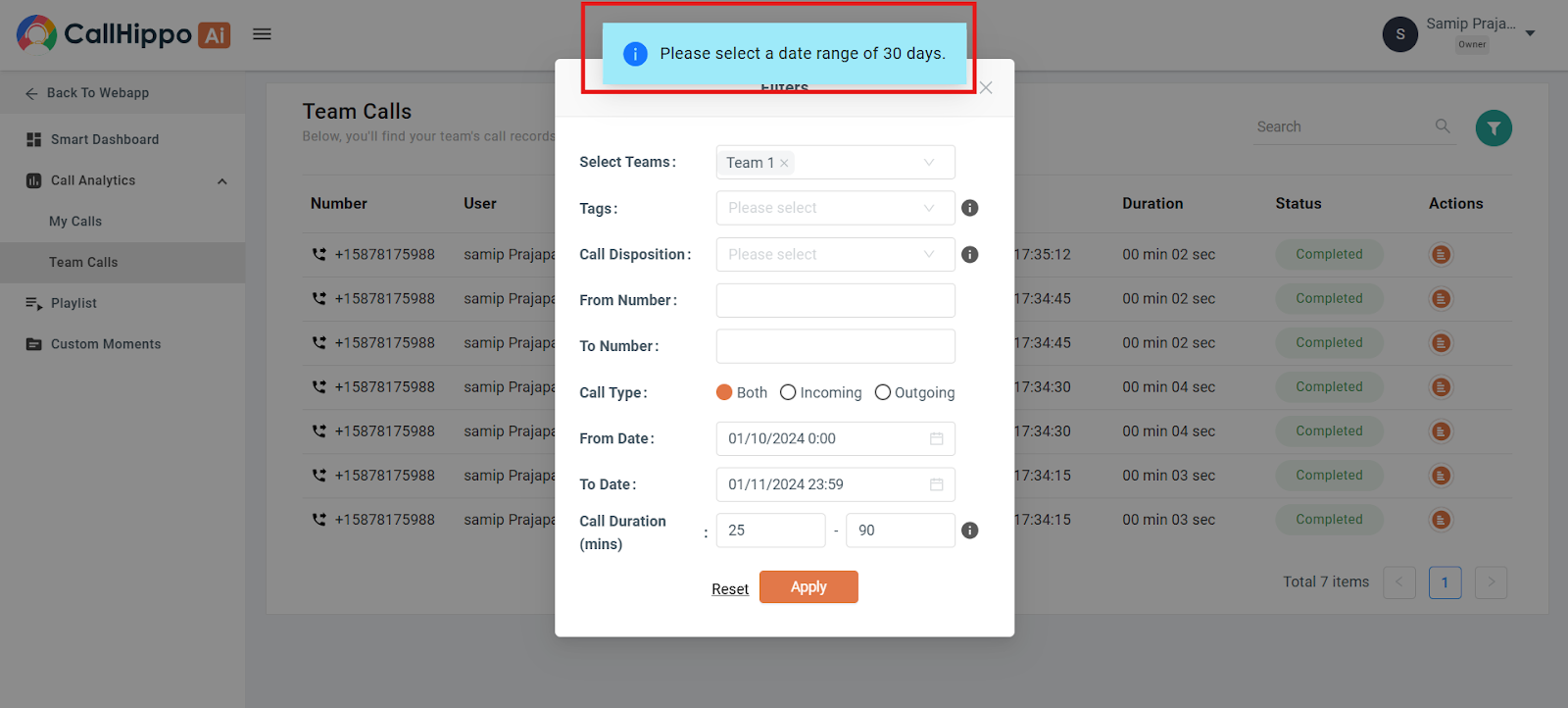Click Completed status in first row

(1329, 254)
